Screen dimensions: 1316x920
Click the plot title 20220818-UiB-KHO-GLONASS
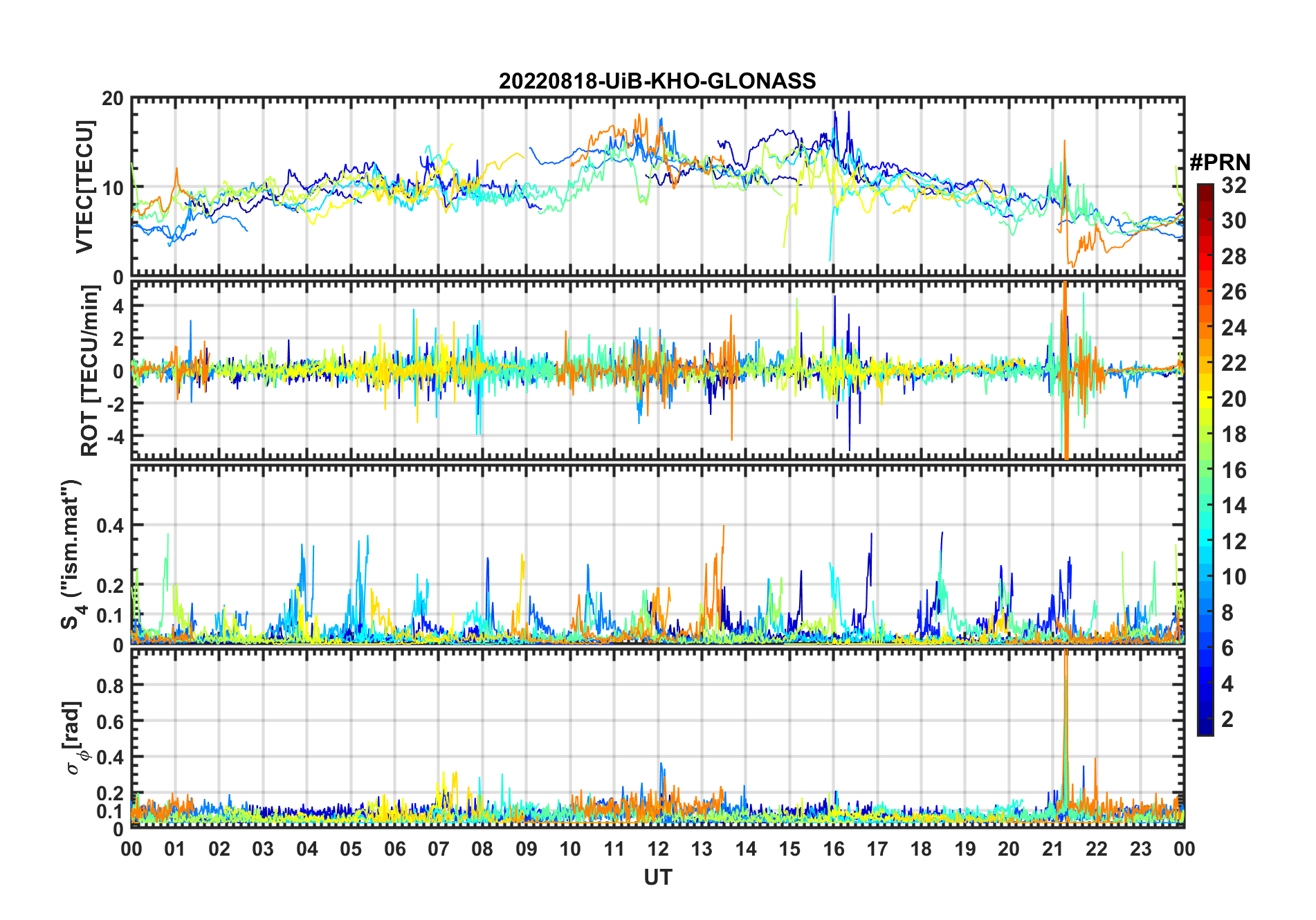657,81
